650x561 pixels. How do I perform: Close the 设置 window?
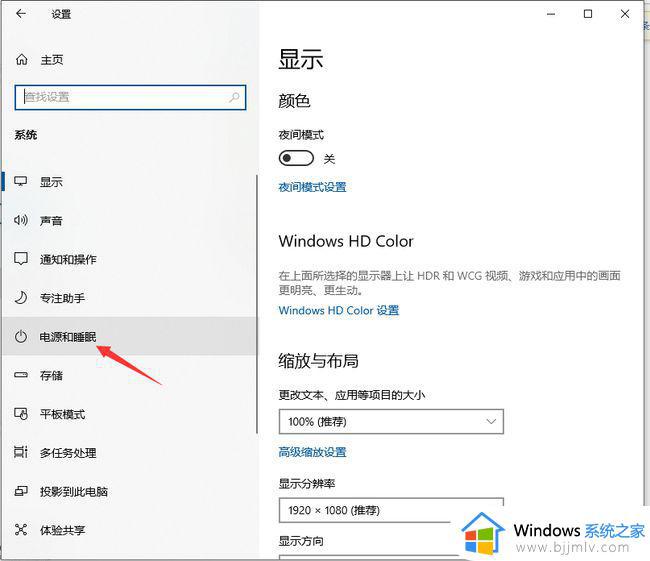(625, 14)
